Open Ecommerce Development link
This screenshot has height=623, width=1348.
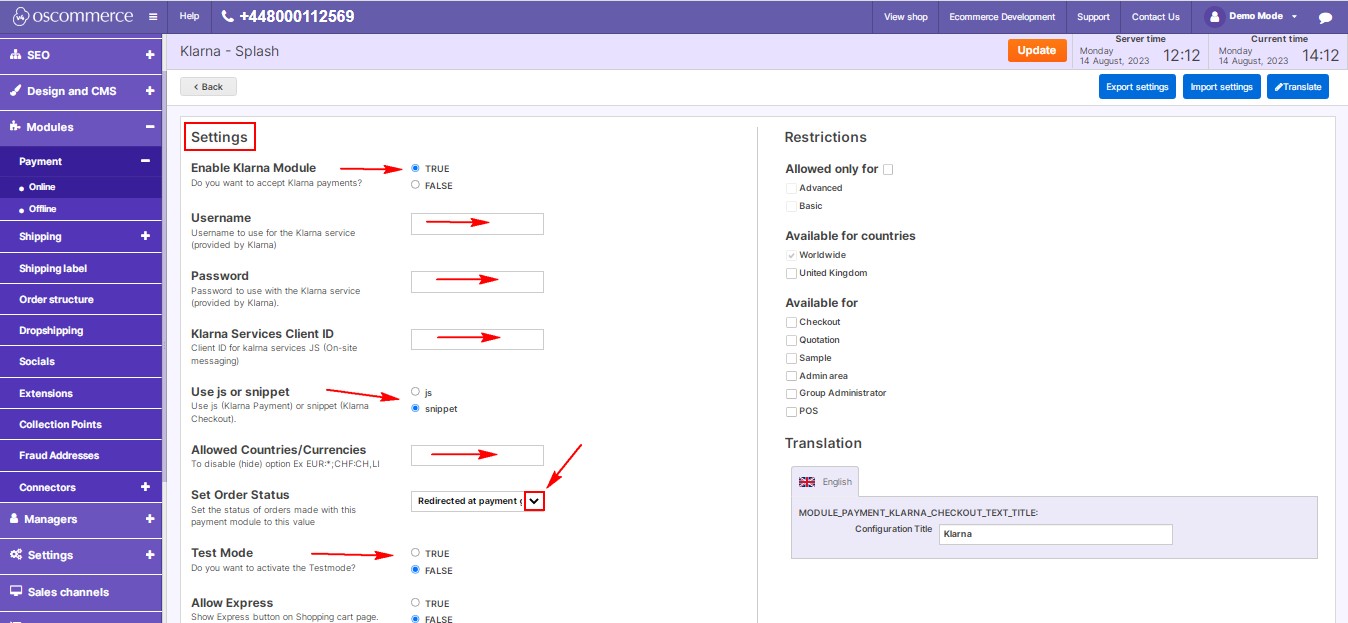click(x=1002, y=17)
